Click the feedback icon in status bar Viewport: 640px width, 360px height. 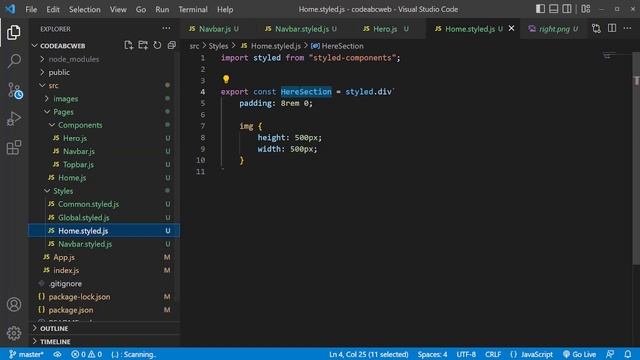coord(610,354)
